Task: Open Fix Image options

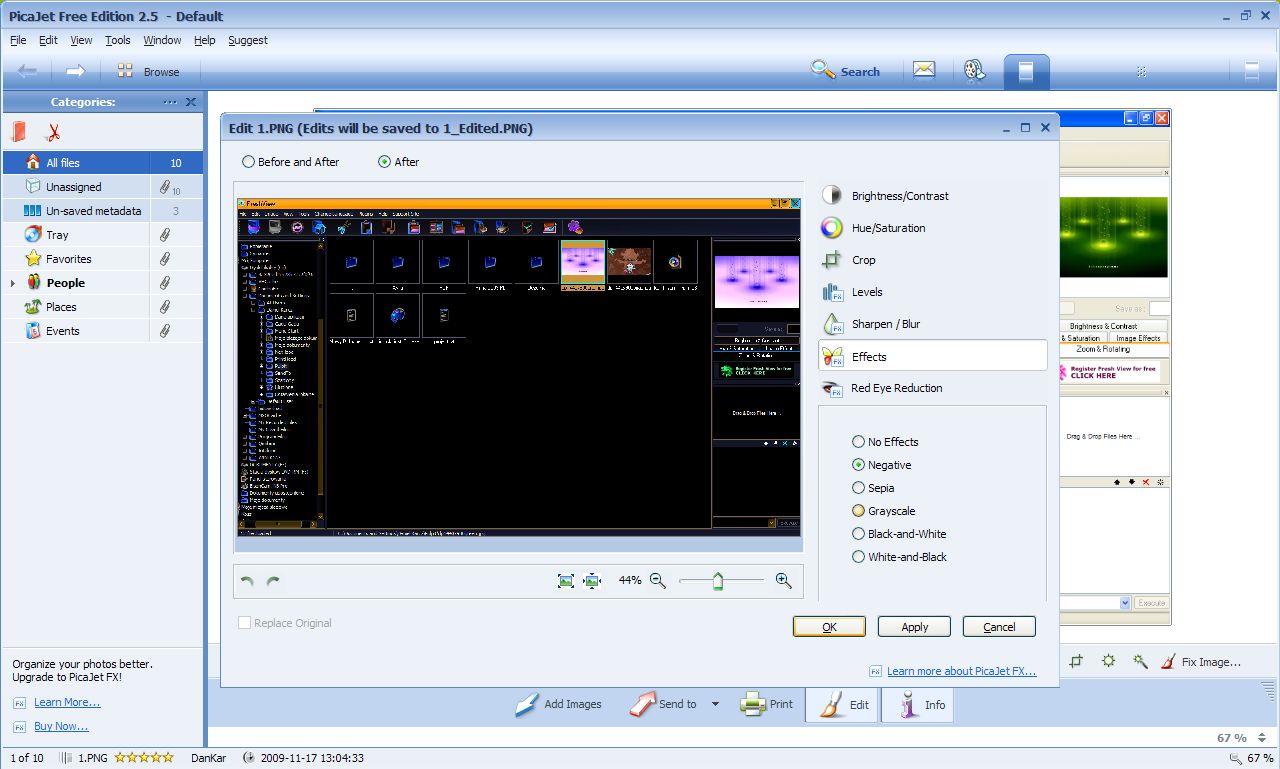Action: [1201, 661]
